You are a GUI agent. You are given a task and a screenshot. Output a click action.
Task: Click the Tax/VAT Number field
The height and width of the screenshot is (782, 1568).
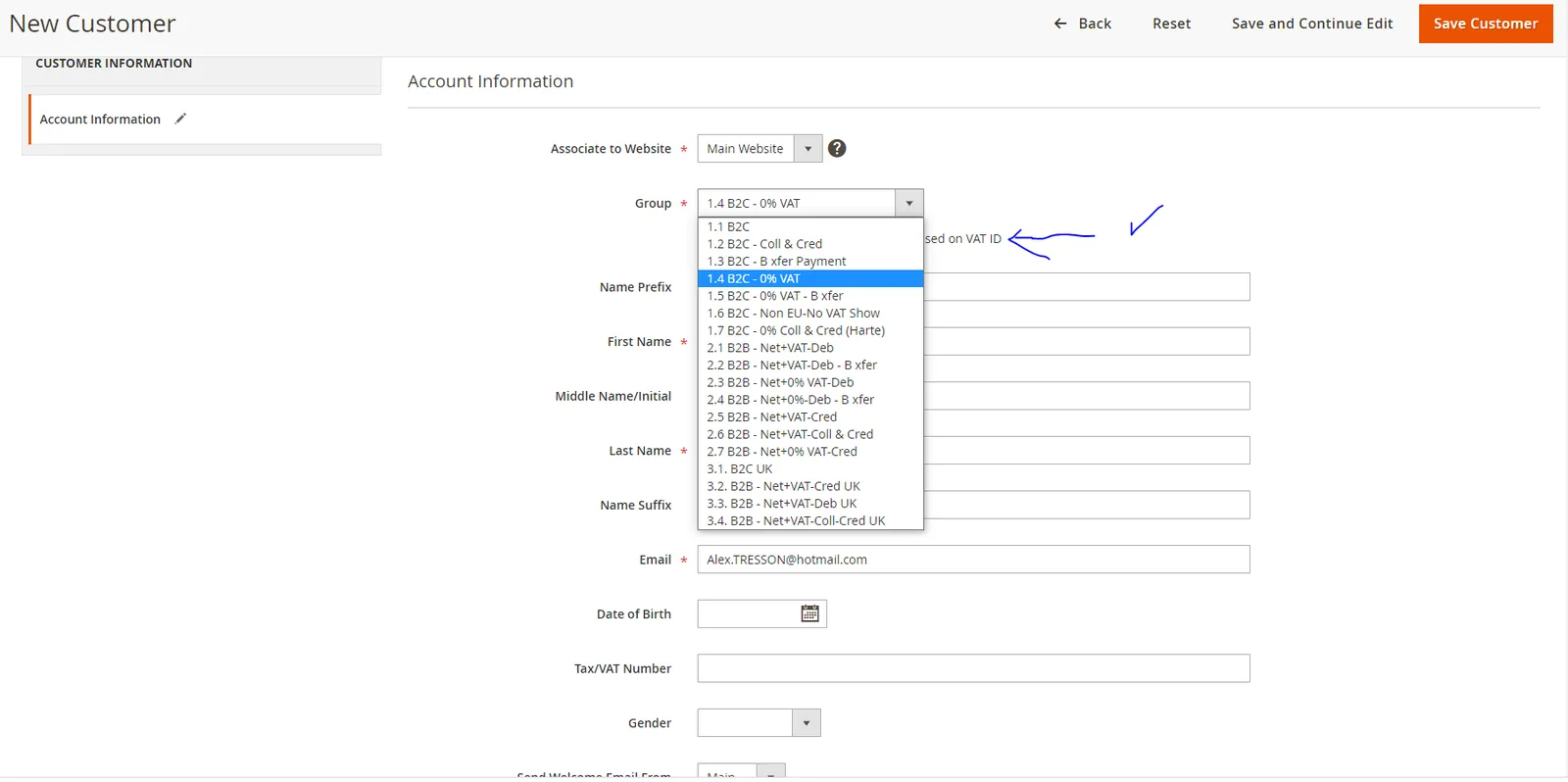[x=973, y=668]
